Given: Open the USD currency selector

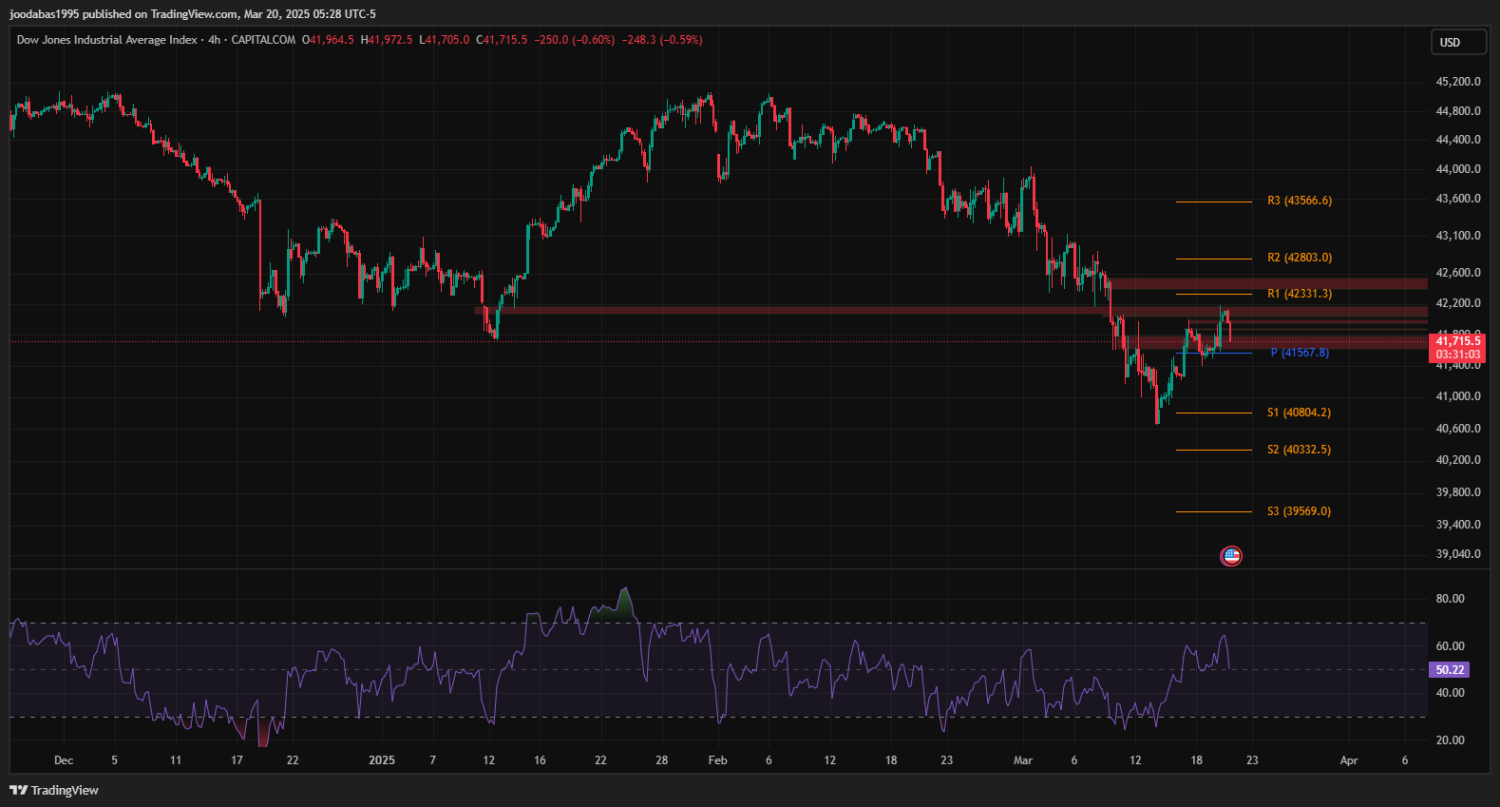Looking at the screenshot, I should pos(1449,42).
